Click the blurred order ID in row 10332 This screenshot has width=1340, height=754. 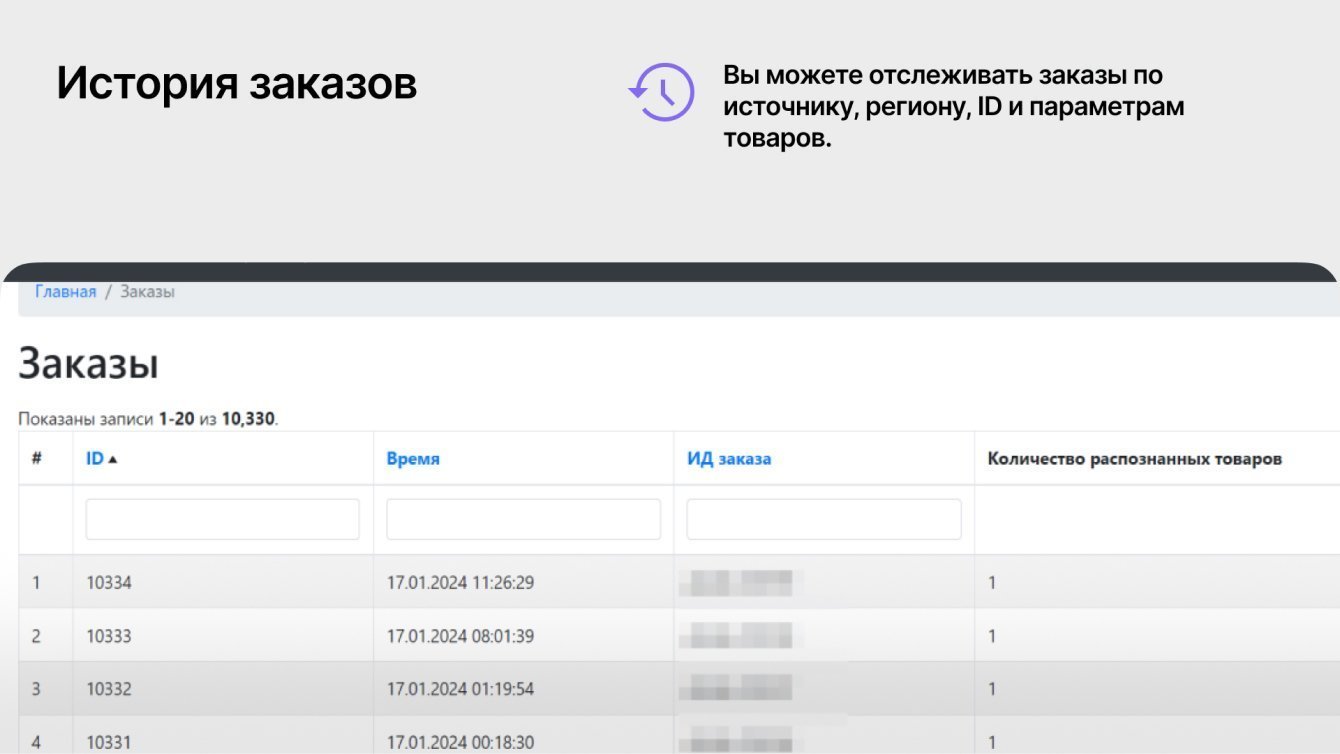742,689
